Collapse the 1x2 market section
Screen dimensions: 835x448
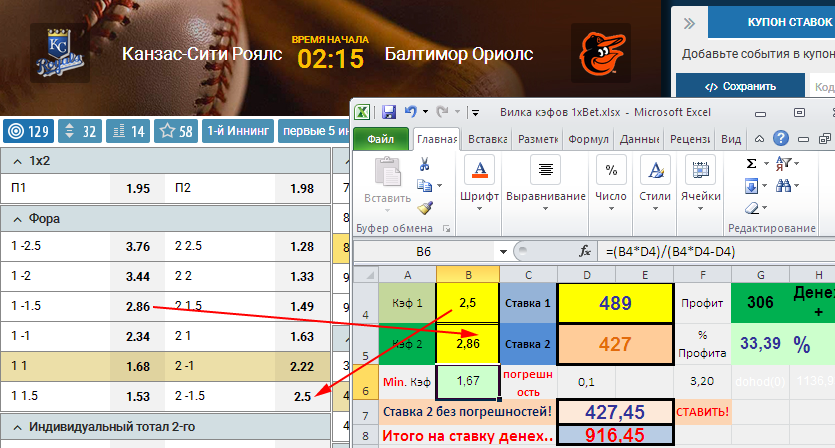18,161
